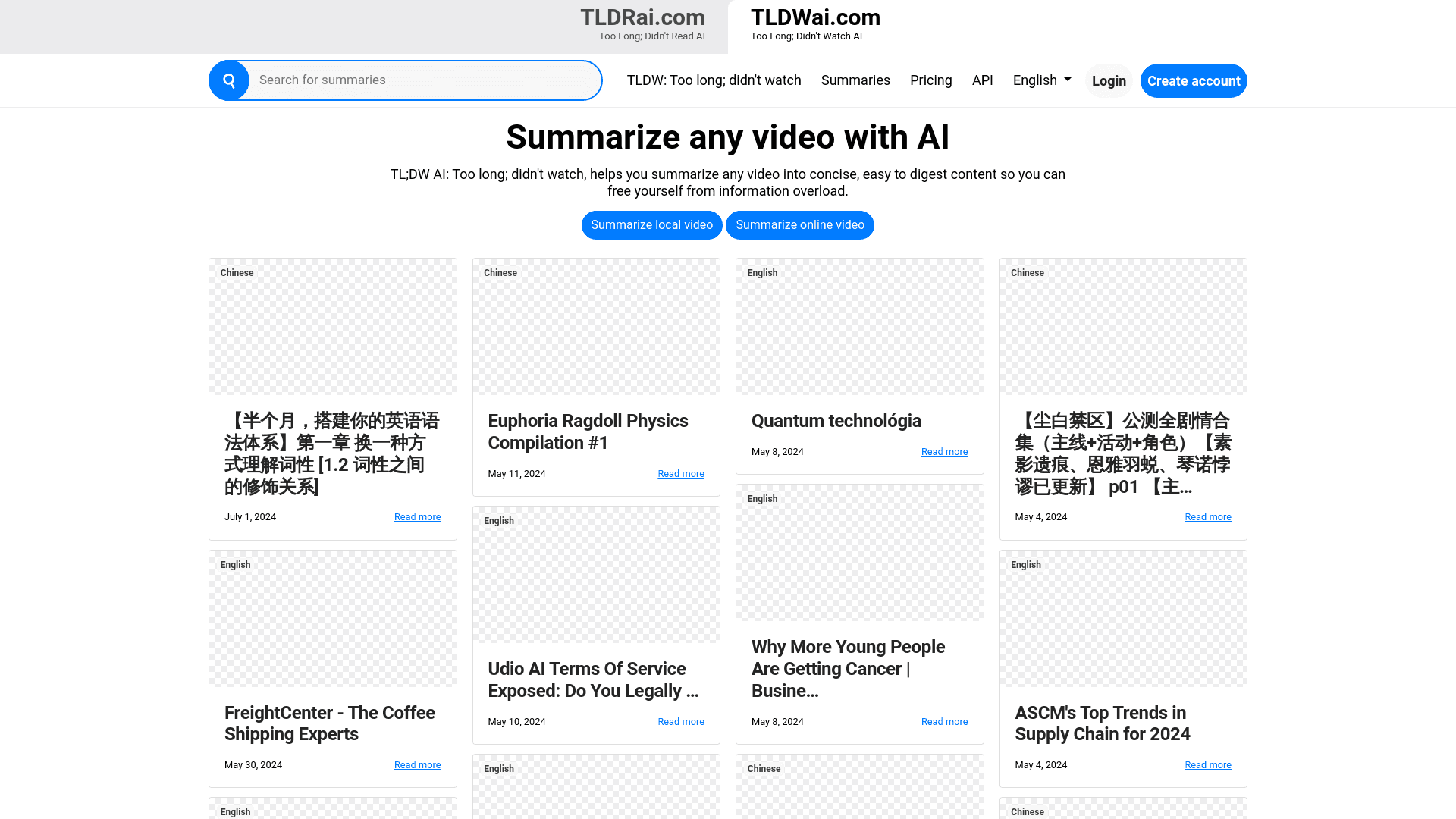Go to the Pricing page

coord(930,80)
